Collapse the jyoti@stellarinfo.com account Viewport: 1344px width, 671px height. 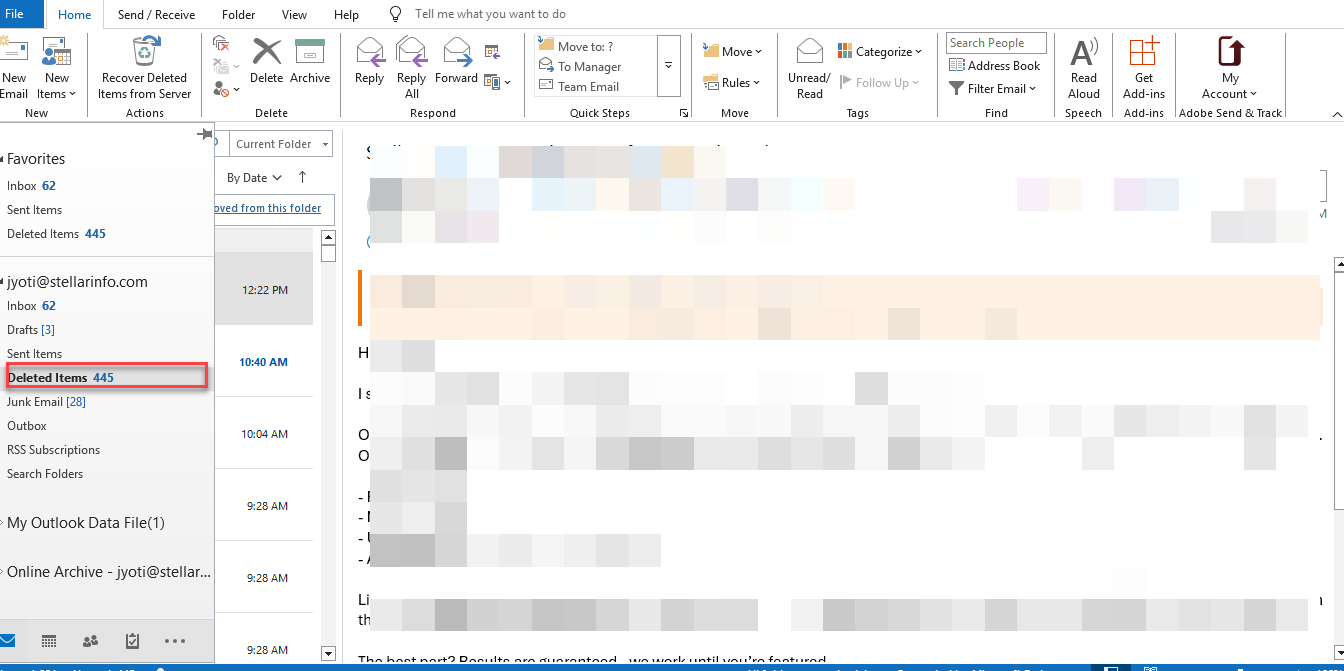click(3, 283)
